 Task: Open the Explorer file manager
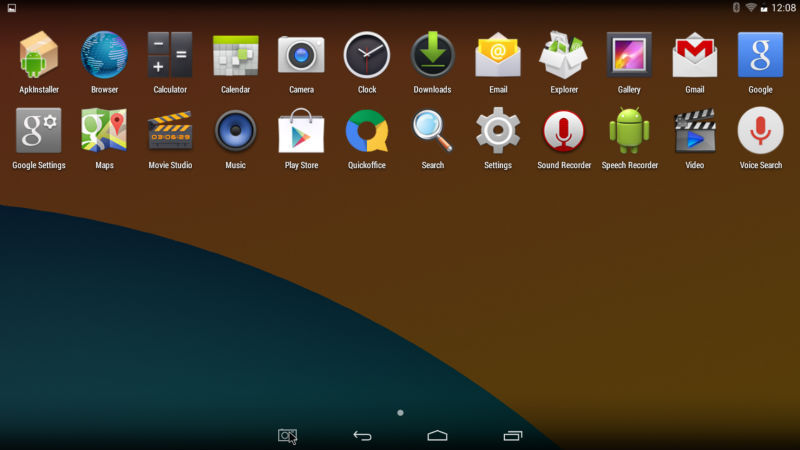(564, 55)
